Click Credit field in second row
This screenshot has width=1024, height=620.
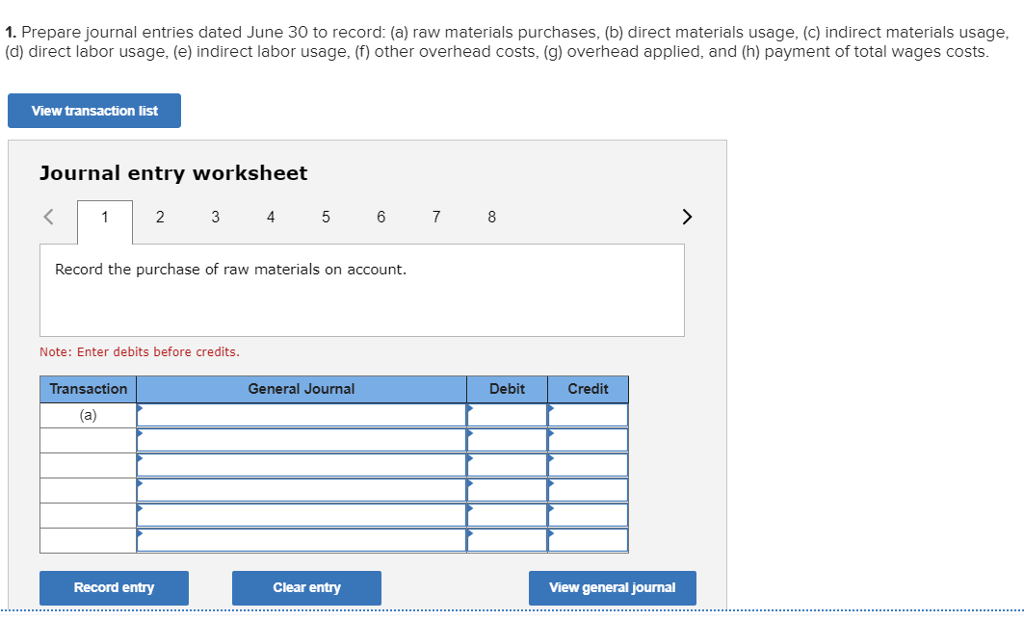tap(588, 440)
